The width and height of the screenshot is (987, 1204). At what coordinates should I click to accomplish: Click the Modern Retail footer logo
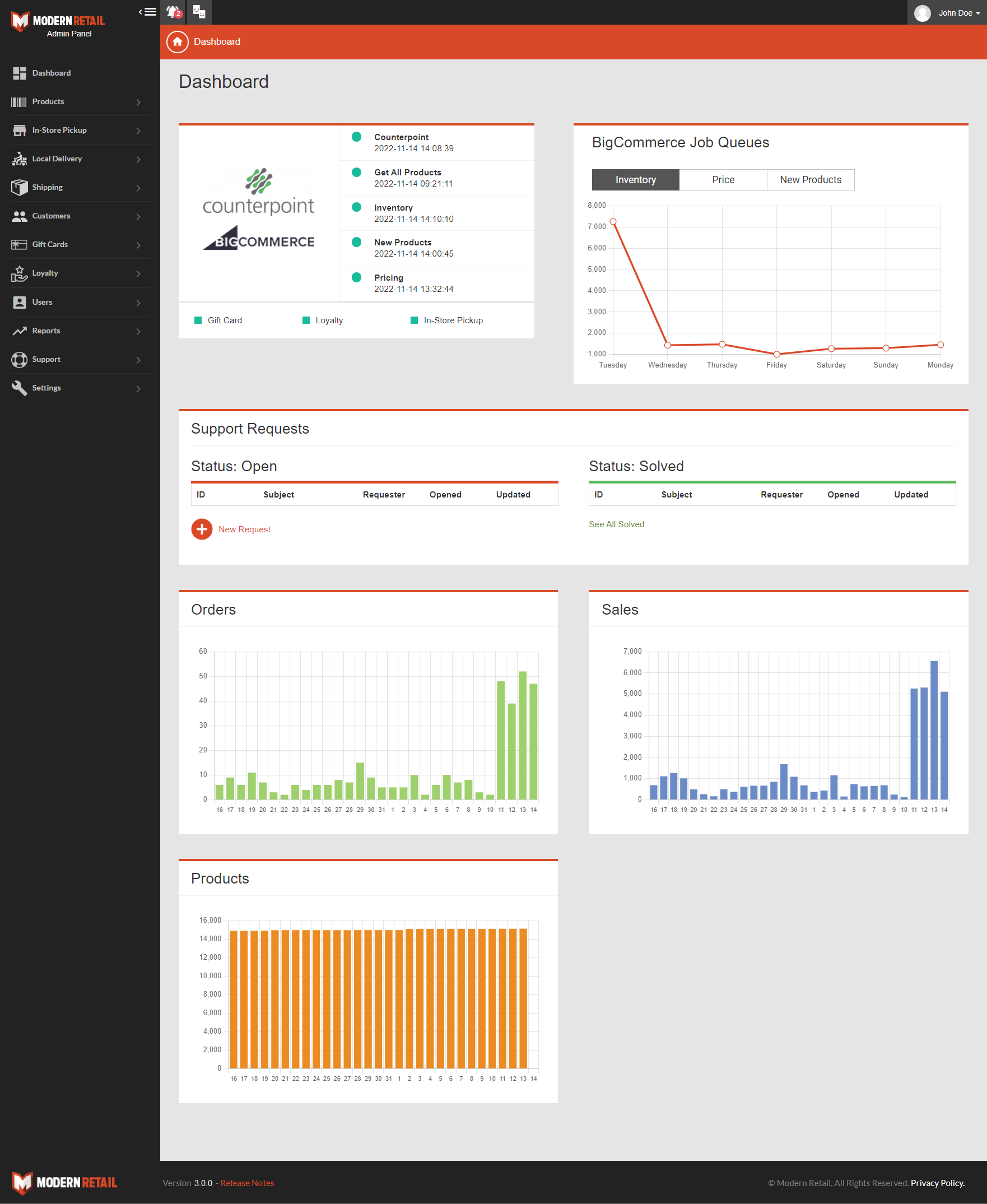point(64,1182)
